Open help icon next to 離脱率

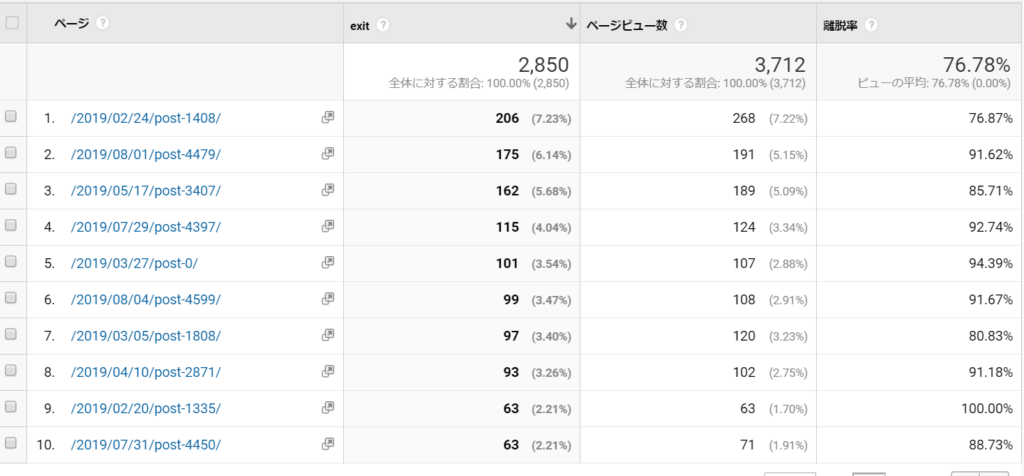[872, 23]
